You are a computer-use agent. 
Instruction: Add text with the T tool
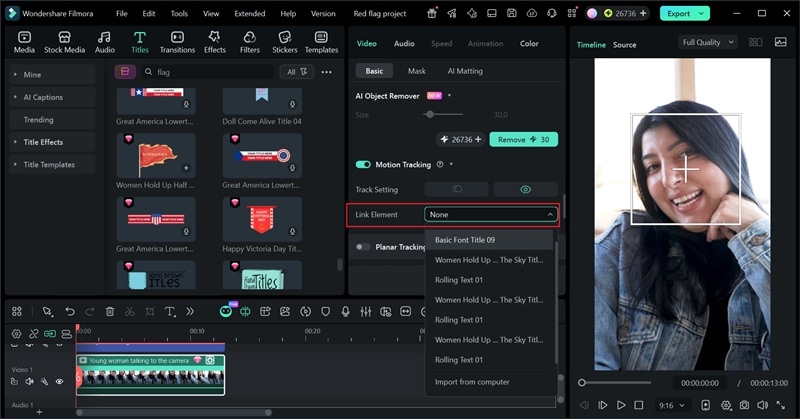click(x=170, y=311)
